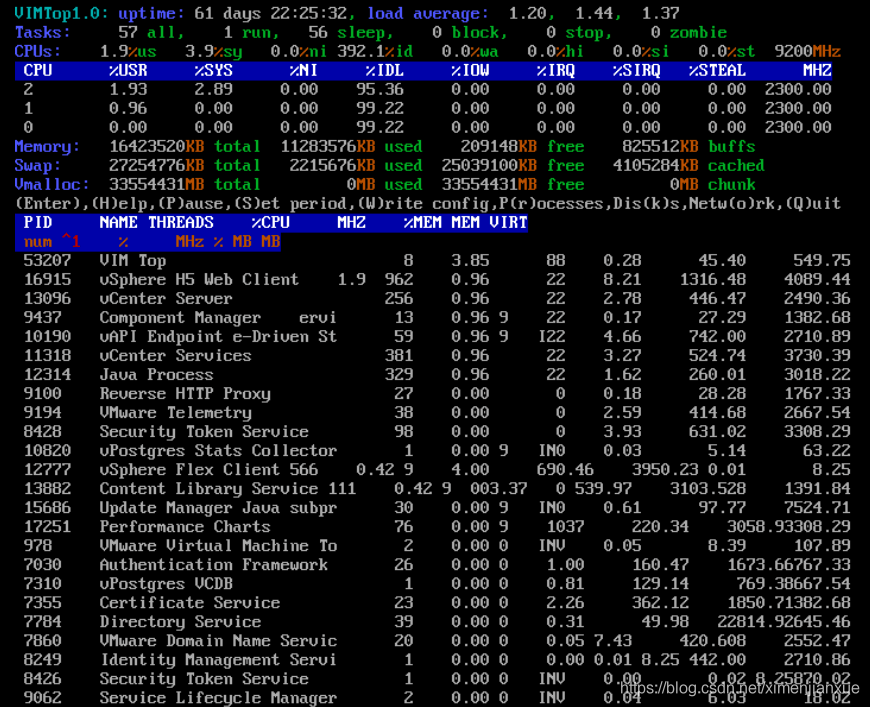Select the Performance Charts process
The width and height of the screenshot is (870, 707).
185,527
